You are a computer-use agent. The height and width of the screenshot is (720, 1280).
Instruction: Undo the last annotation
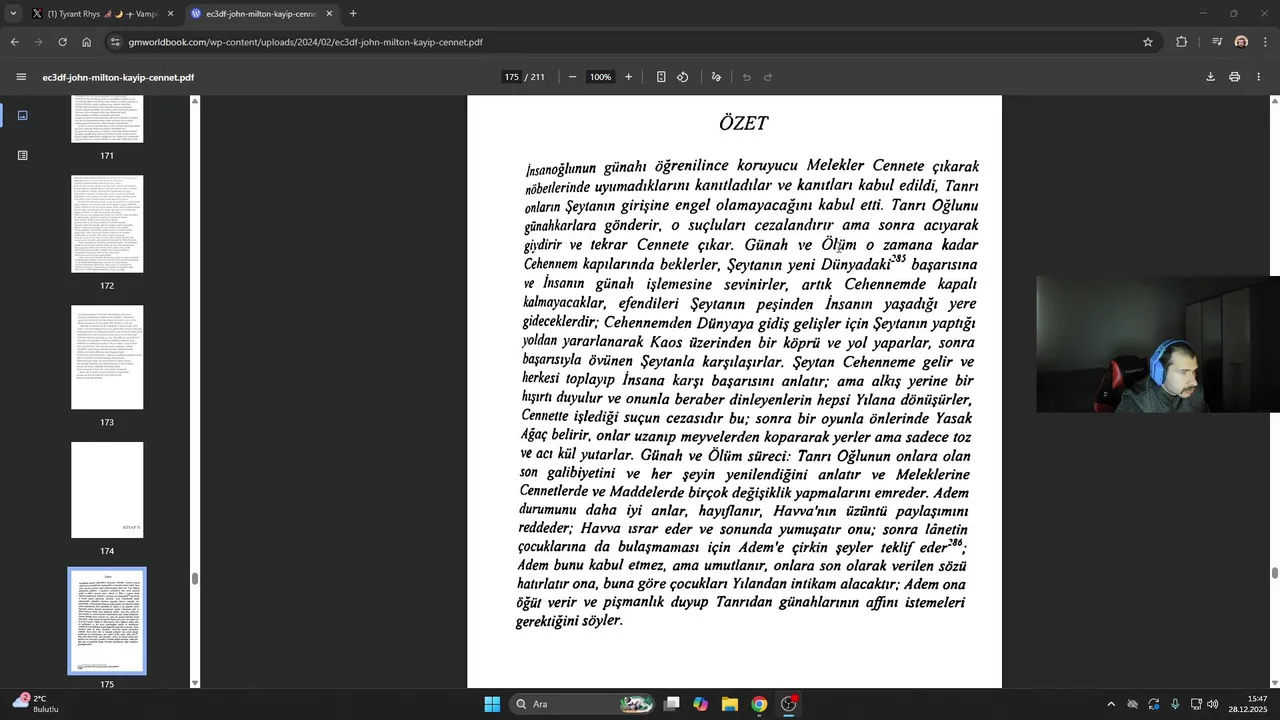pyautogui.click(x=746, y=77)
